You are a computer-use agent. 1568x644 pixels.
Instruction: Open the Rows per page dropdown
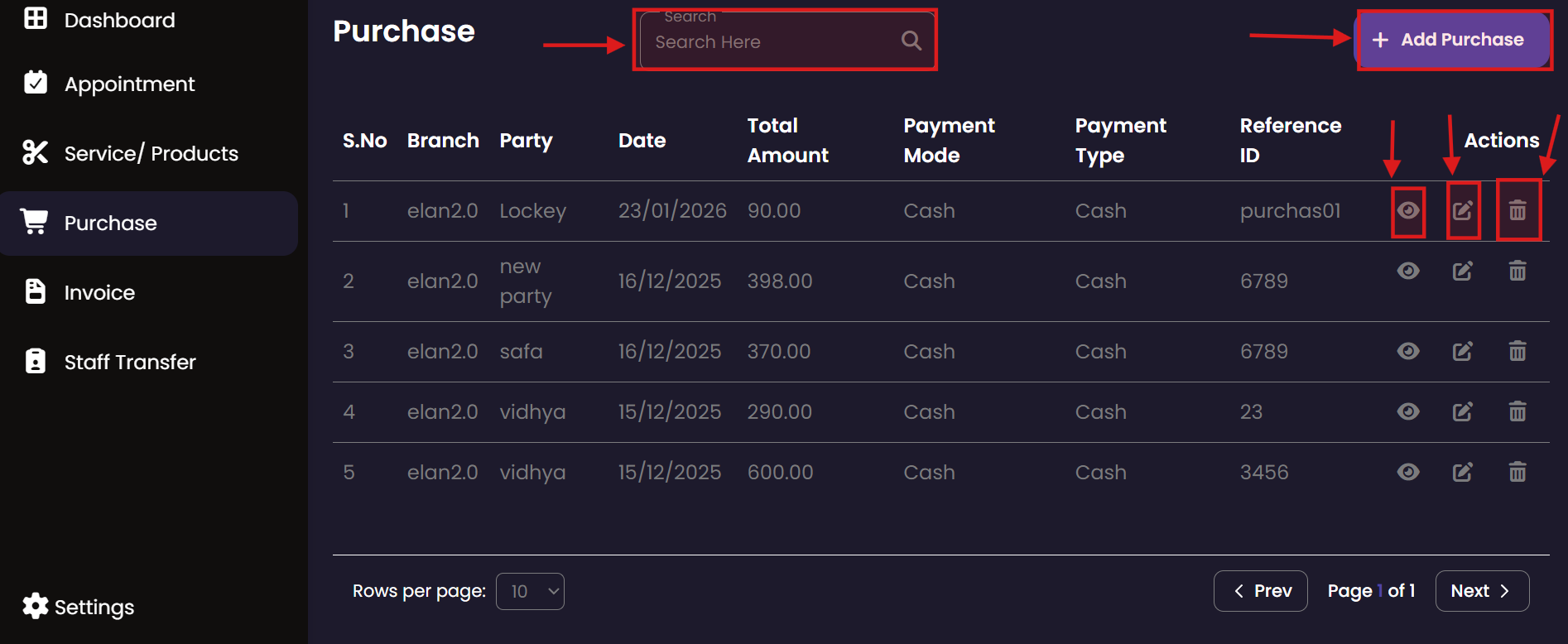[x=530, y=591]
